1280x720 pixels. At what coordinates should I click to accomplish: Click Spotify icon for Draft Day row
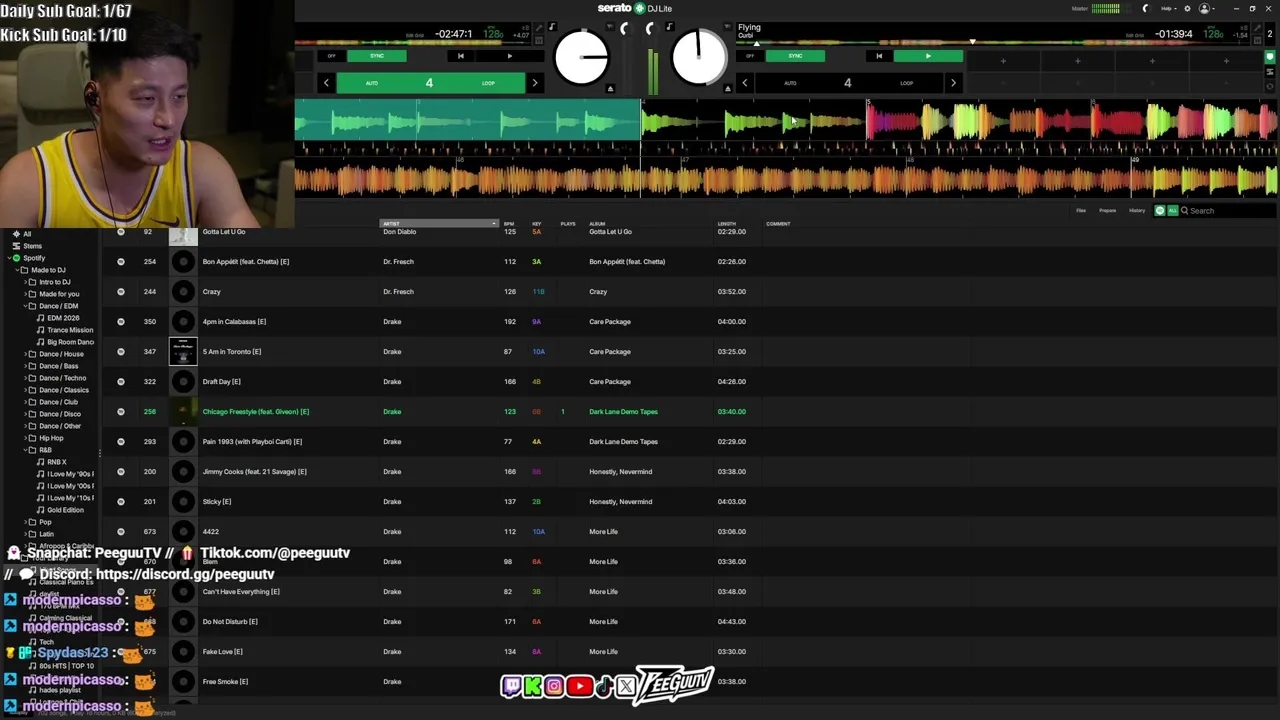pyautogui.click(x=121, y=382)
